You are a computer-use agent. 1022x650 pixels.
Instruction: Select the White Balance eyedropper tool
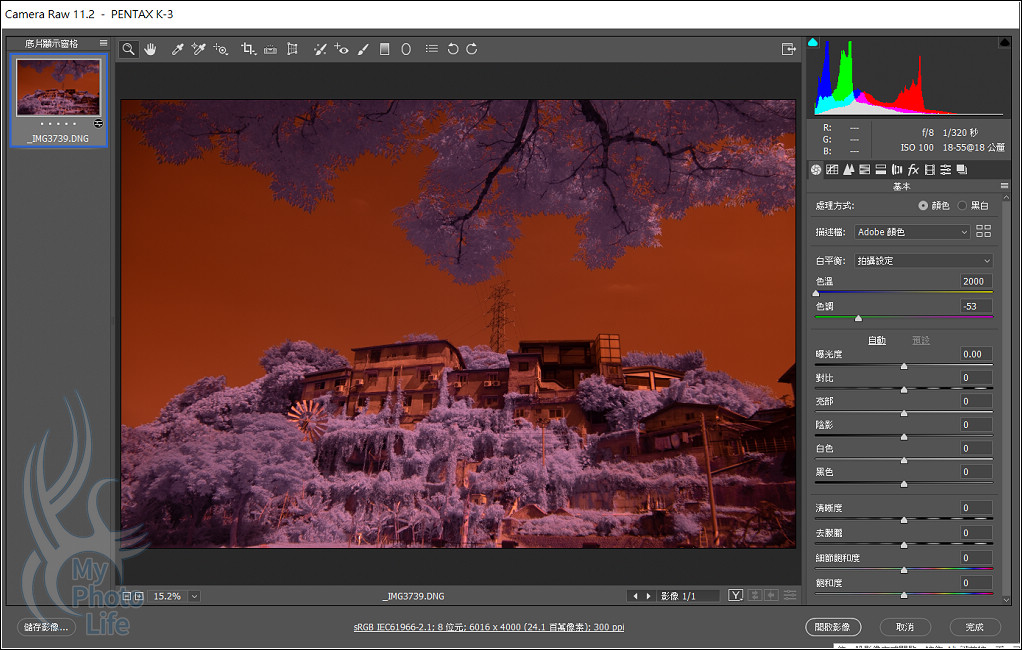[x=177, y=49]
